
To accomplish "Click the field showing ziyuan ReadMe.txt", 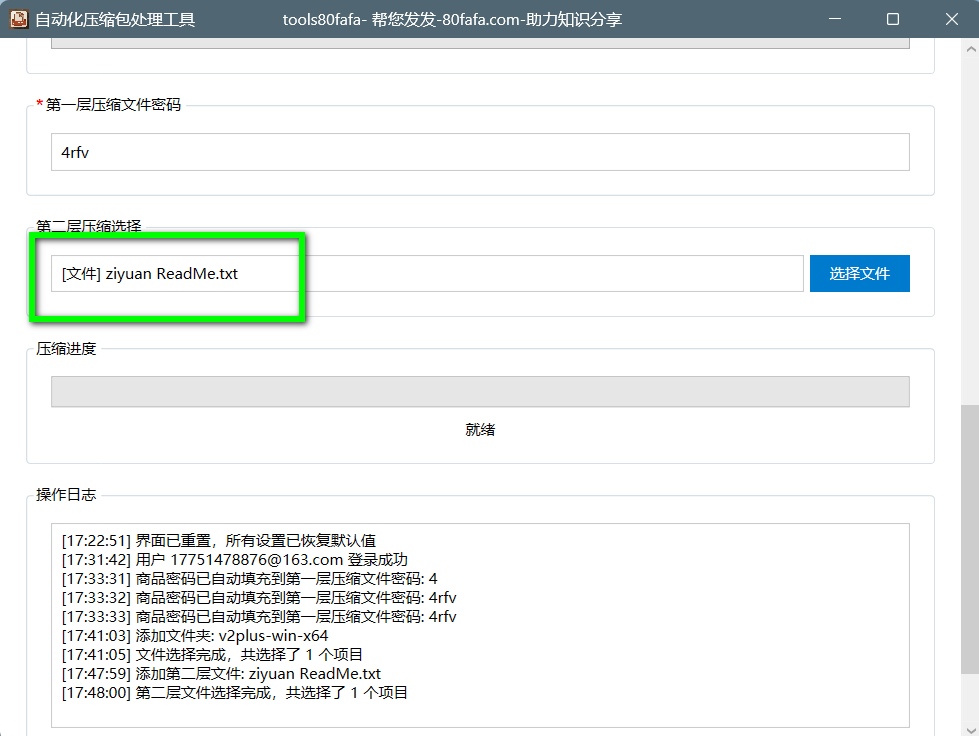I will click(x=427, y=274).
